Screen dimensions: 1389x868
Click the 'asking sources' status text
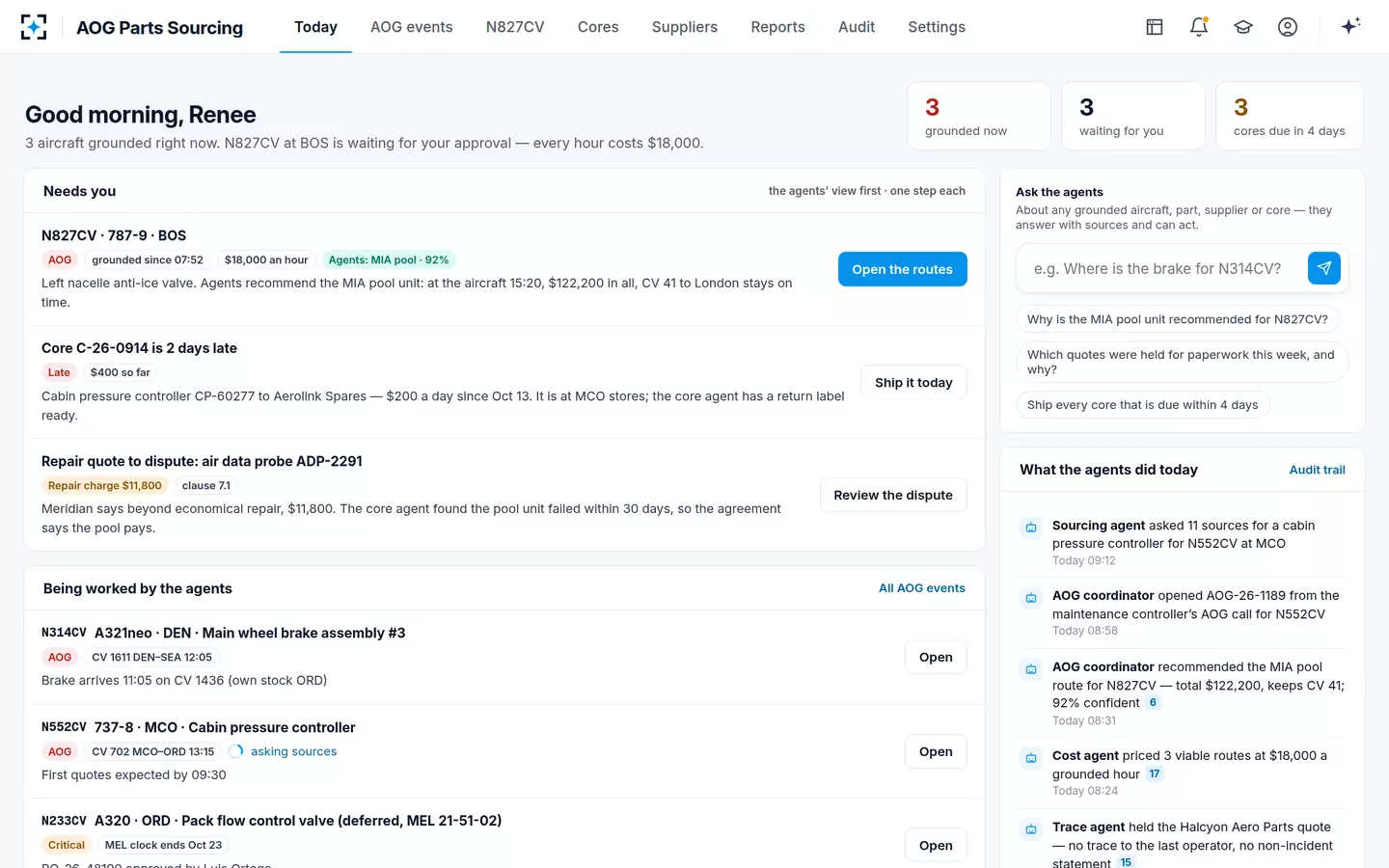tap(294, 752)
